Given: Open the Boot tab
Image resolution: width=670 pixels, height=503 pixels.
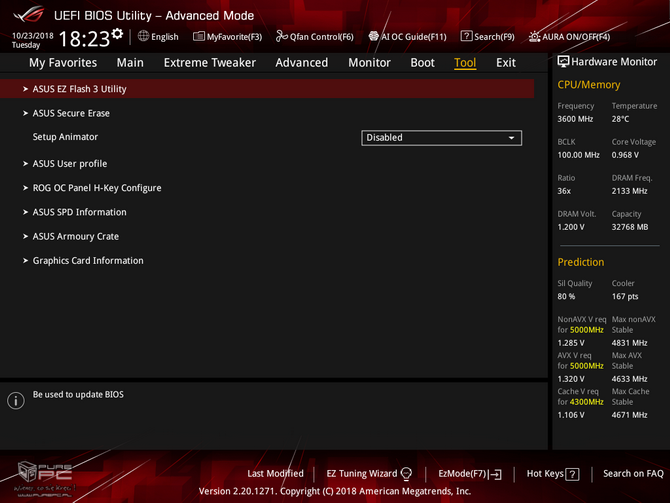Looking at the screenshot, I should 422,63.
